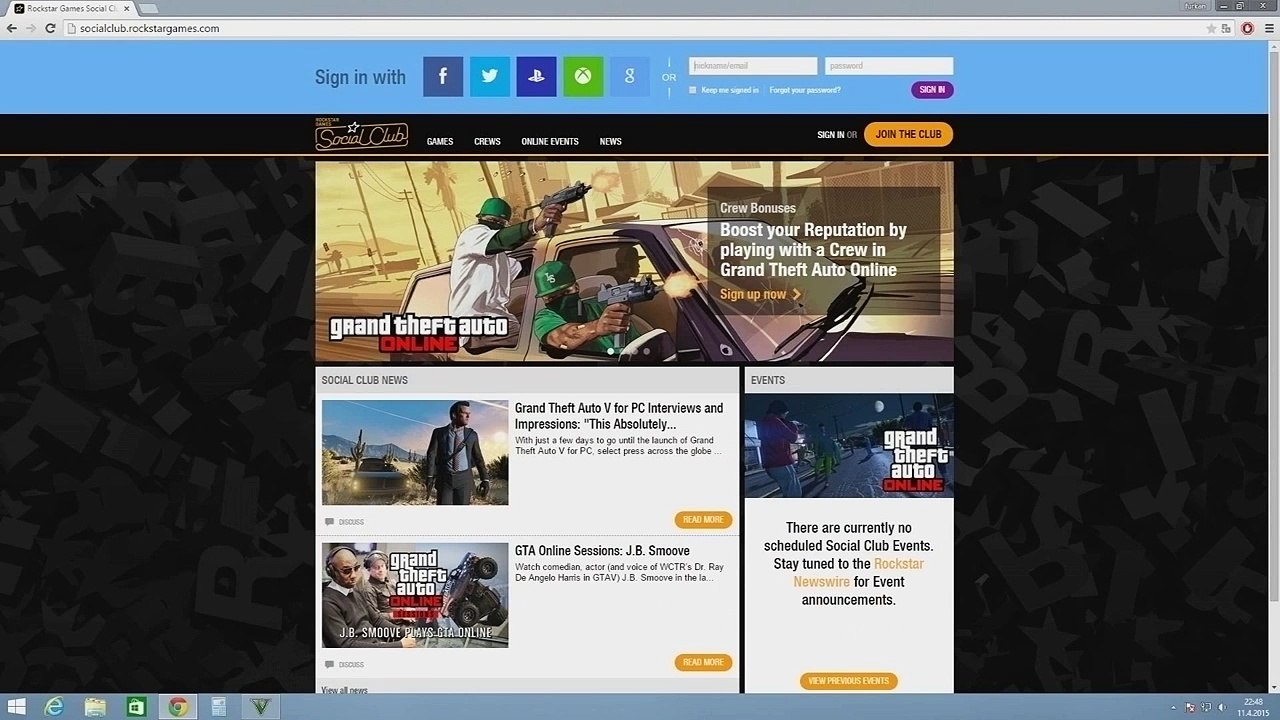Open the News menu
This screenshot has height=720, width=1280.
611,142
